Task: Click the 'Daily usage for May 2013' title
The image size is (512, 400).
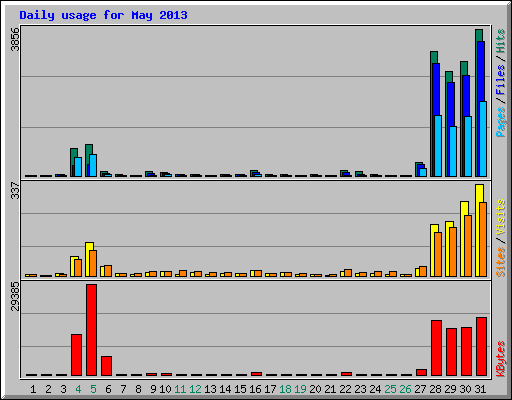Action: pos(103,15)
